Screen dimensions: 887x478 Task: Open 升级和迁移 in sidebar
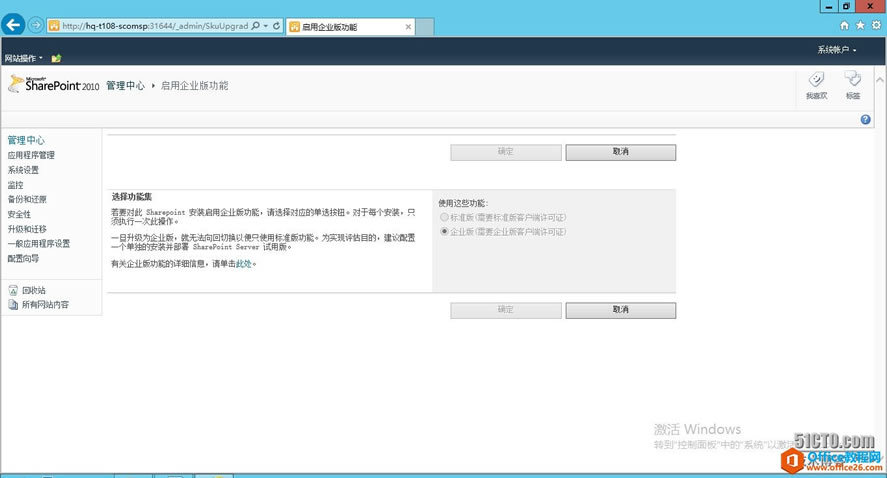point(27,229)
